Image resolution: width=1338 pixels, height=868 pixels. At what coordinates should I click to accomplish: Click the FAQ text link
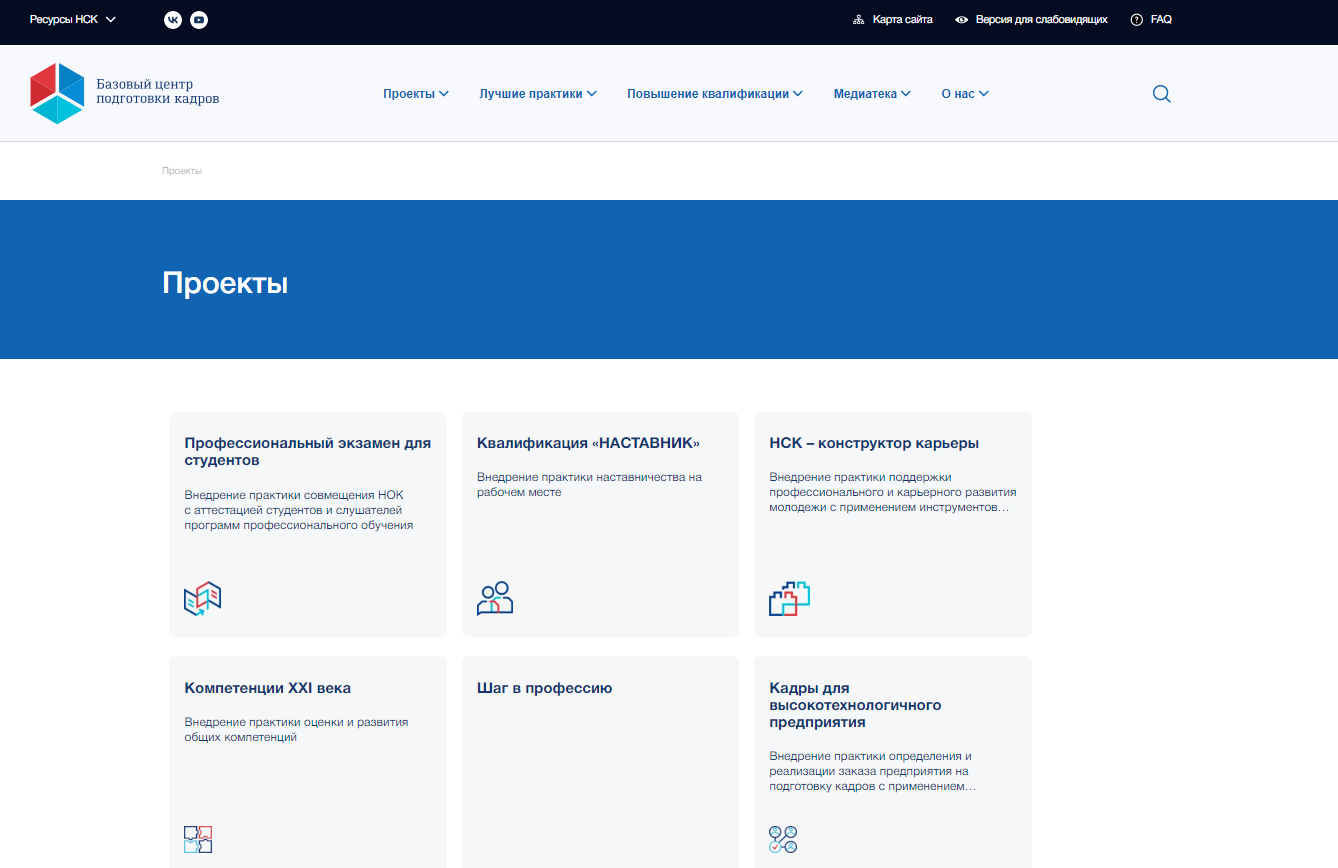pyautogui.click(x=1161, y=20)
